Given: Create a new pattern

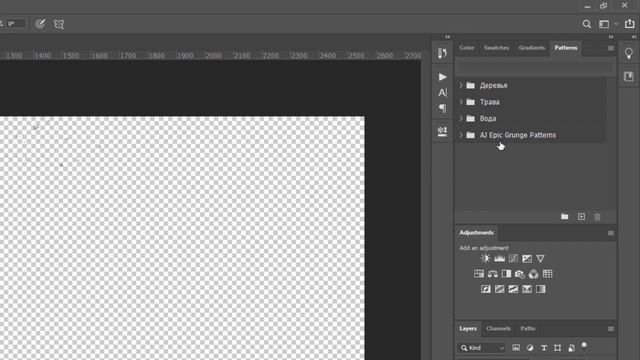Looking at the screenshot, I should tap(581, 217).
